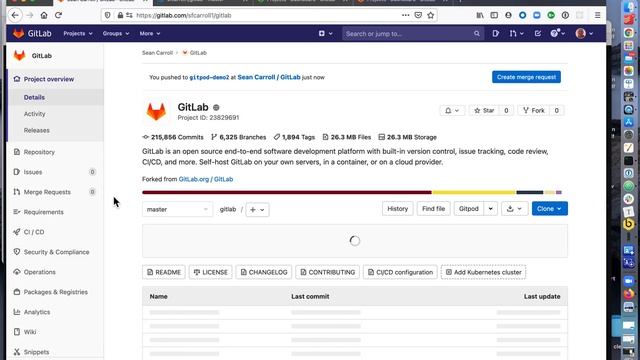Open the navbar Issues icon

496,33
